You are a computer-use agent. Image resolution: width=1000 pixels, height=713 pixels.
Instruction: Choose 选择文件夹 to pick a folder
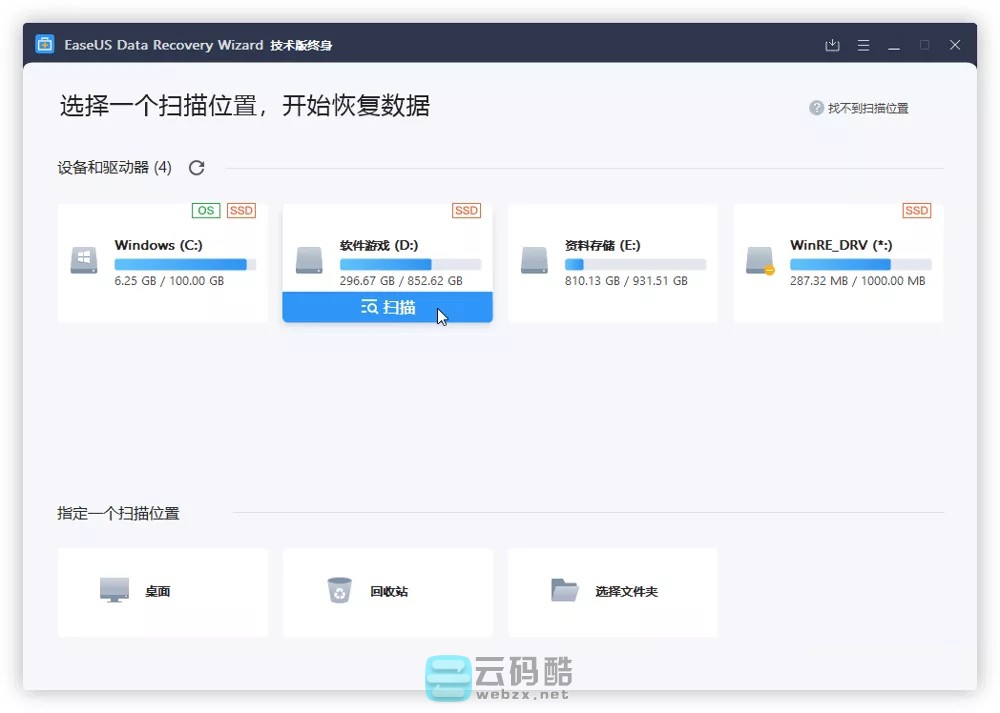click(x=612, y=591)
